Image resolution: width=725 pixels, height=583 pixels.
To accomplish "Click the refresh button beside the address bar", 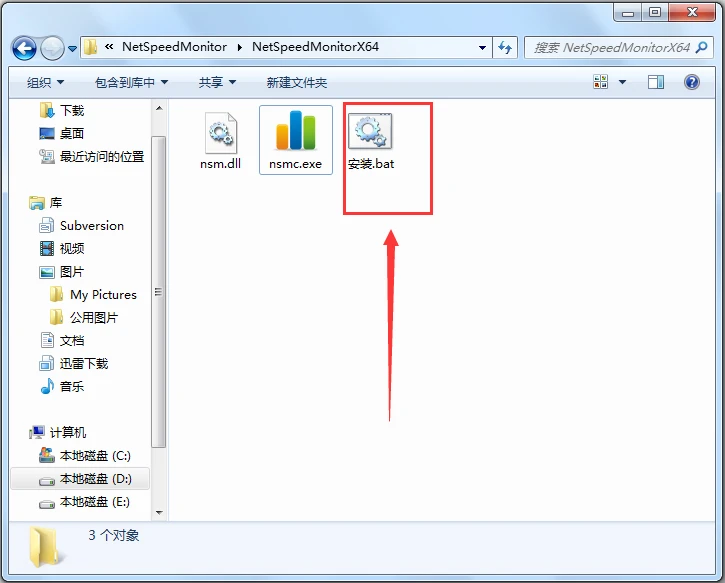I will click(505, 47).
